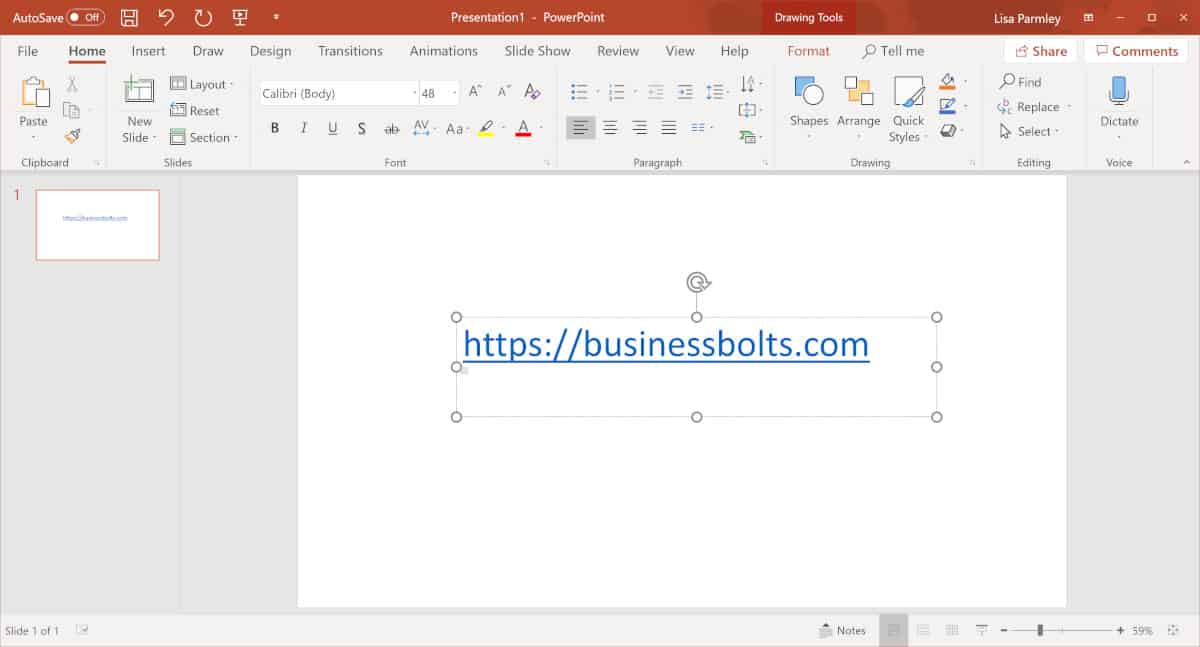
Task: Apply text shadow with the S icon
Action: 362,128
